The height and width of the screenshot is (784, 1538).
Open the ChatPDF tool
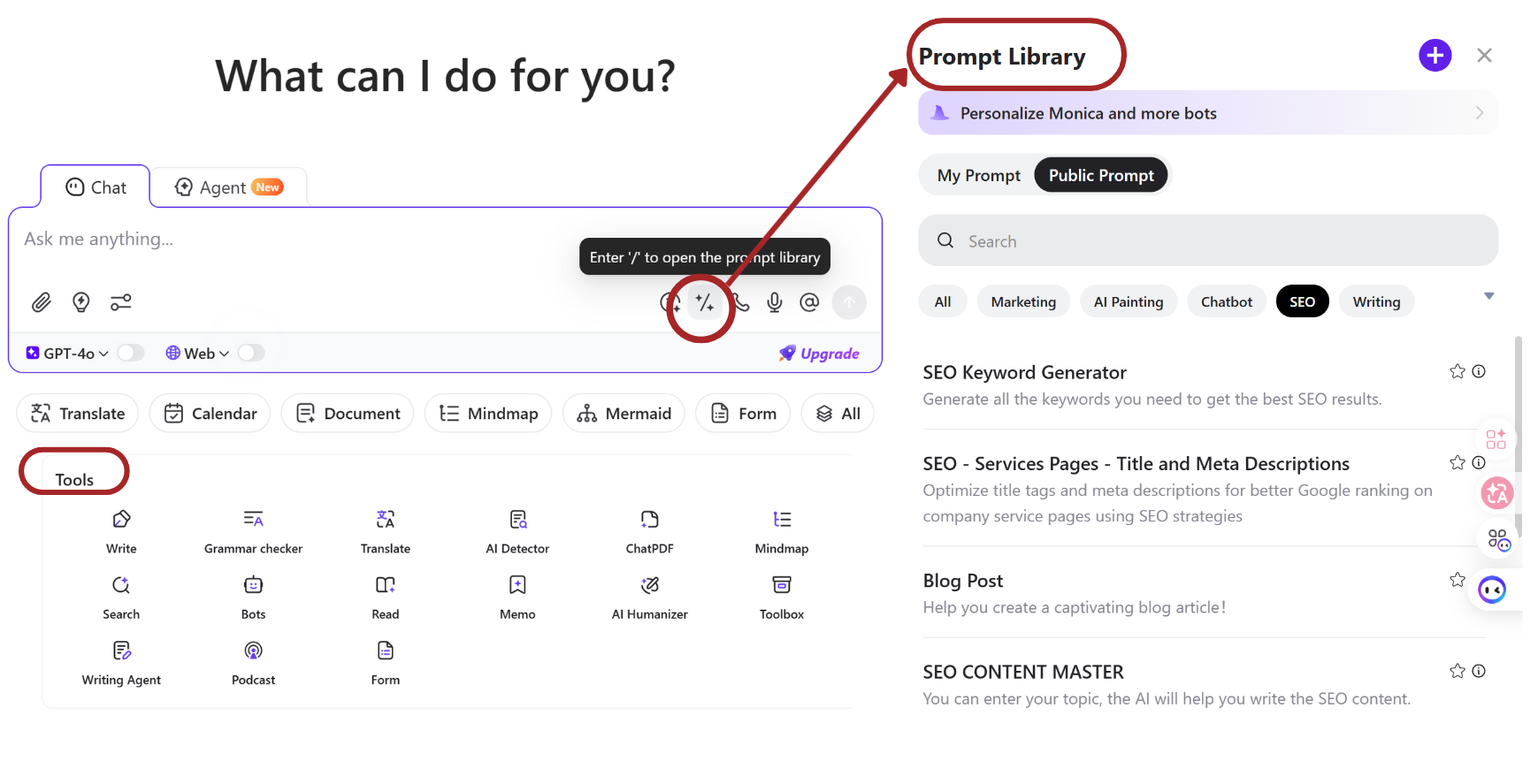coord(650,531)
